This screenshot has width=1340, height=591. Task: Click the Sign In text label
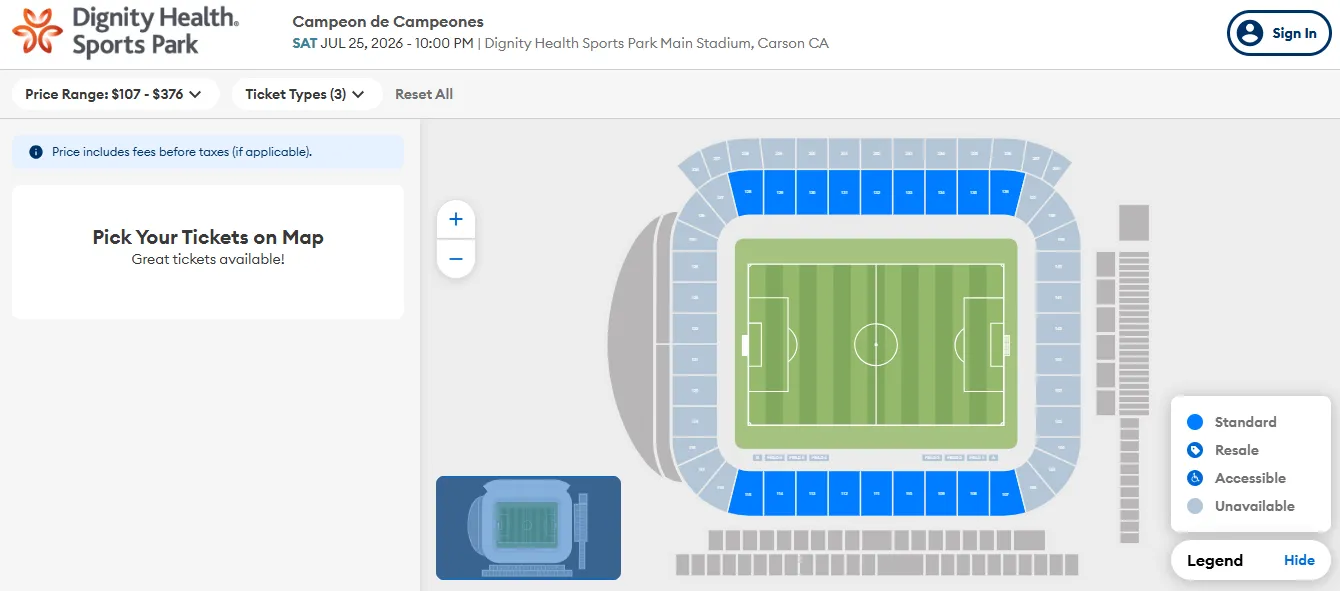(1294, 33)
